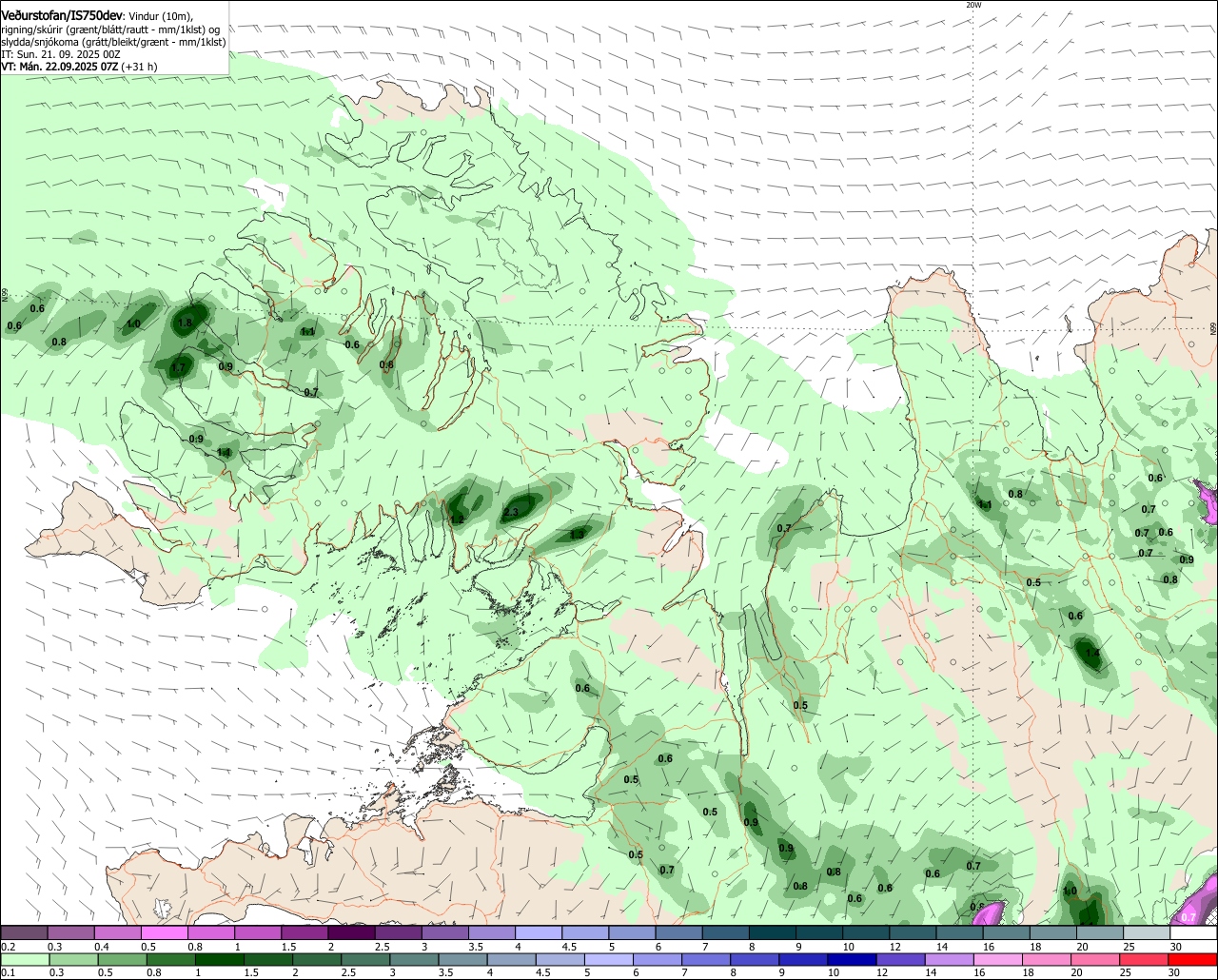Pick the light pink 16 mm rain swatch
The height and width of the screenshot is (980, 1218).
998,959
